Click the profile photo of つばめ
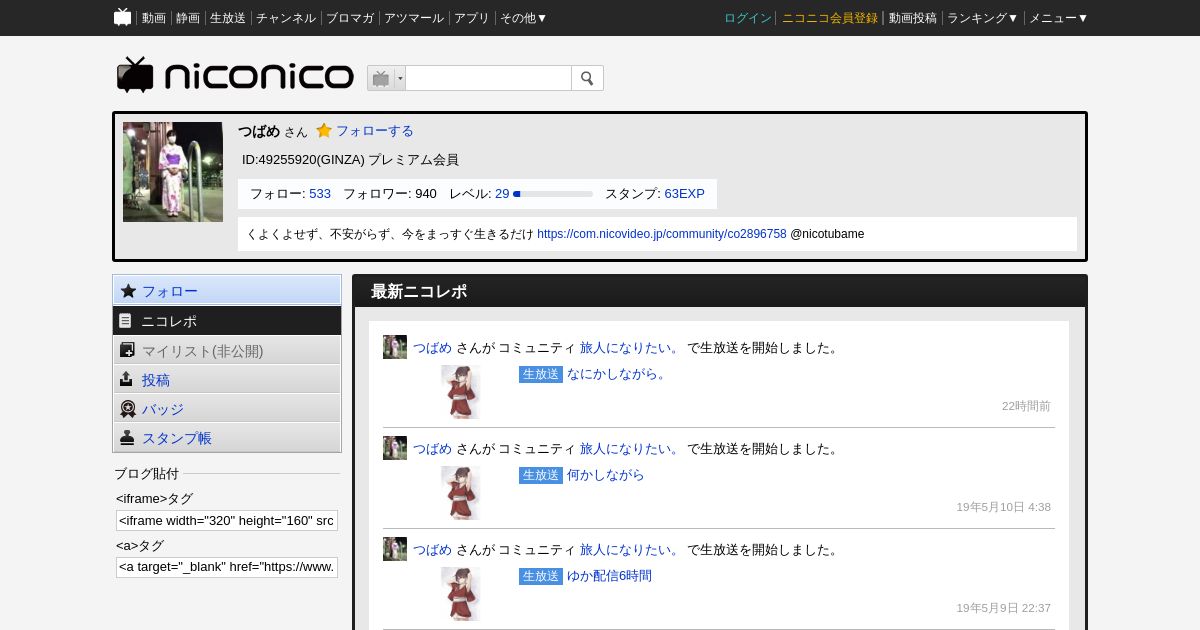Image resolution: width=1200 pixels, height=630 pixels. tap(173, 172)
